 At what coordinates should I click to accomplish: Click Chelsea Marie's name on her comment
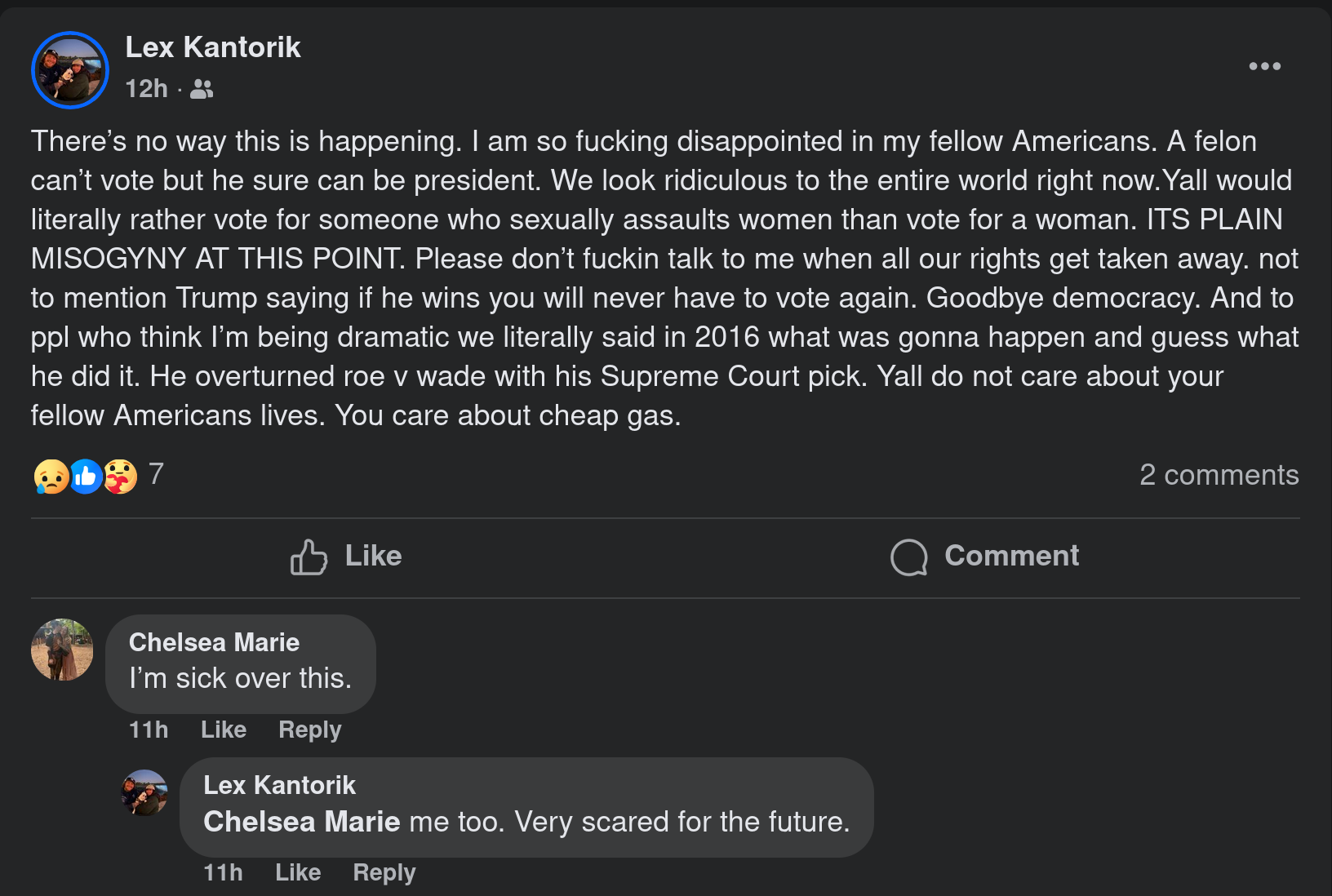[214, 642]
